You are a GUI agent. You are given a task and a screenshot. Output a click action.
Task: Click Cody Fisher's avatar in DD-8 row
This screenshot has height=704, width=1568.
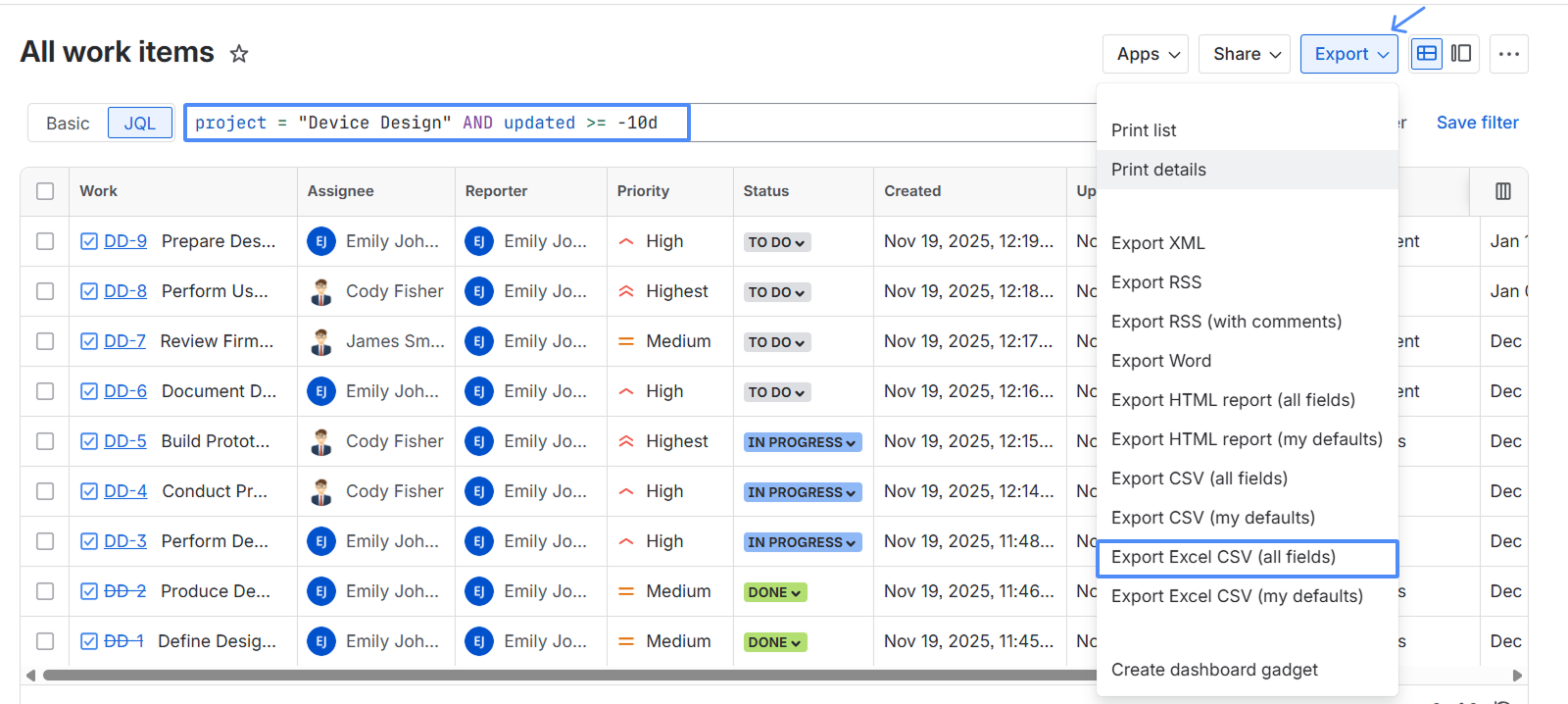(x=321, y=291)
